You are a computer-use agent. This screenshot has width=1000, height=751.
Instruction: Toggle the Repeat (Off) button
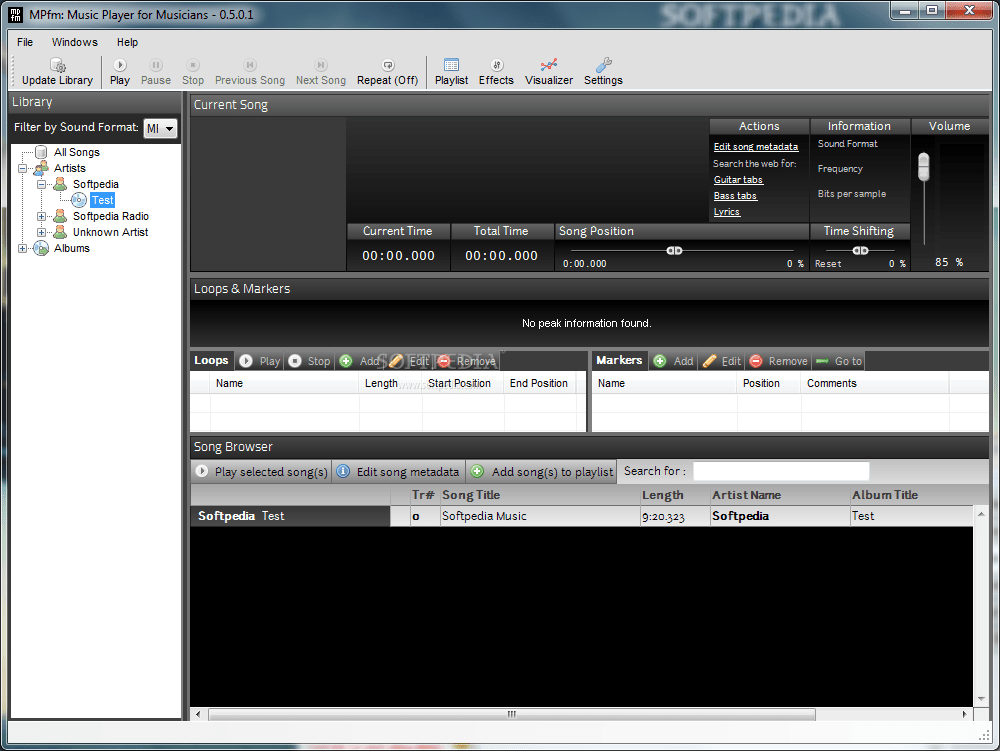click(387, 72)
